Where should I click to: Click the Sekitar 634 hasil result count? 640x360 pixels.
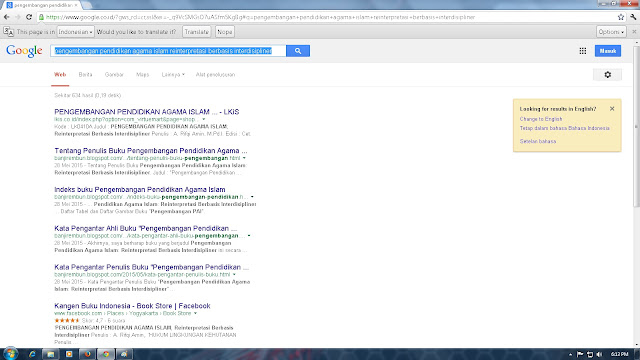(87, 95)
